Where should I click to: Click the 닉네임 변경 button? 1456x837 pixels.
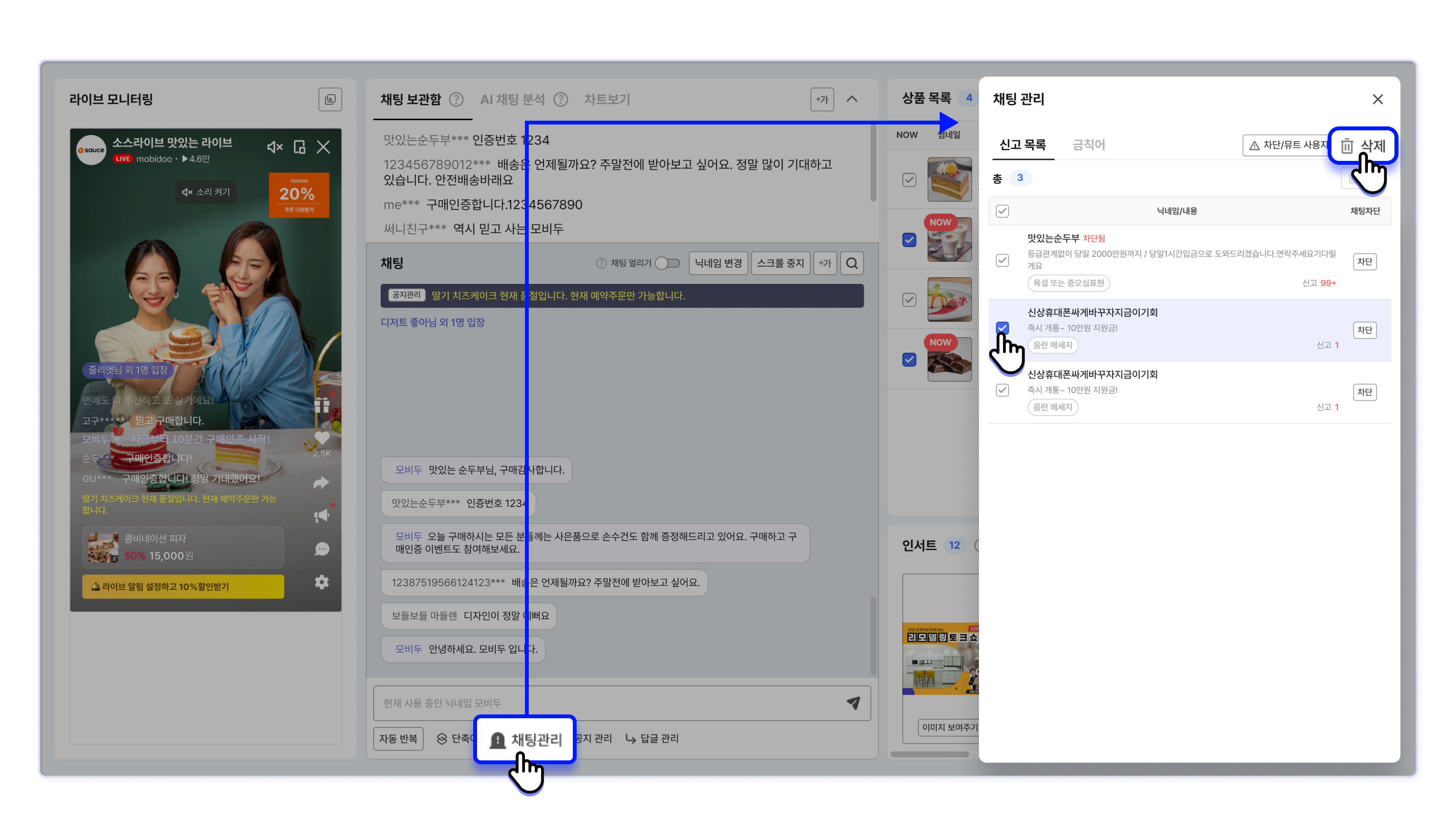coord(718,263)
